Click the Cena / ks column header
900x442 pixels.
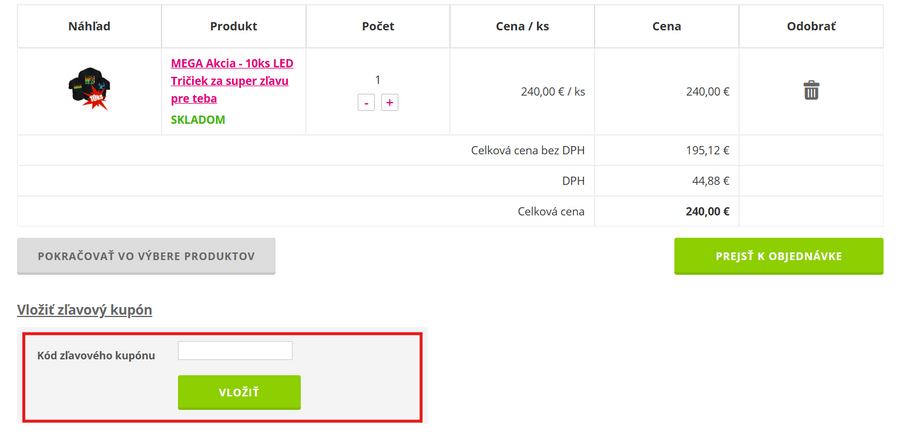522,26
